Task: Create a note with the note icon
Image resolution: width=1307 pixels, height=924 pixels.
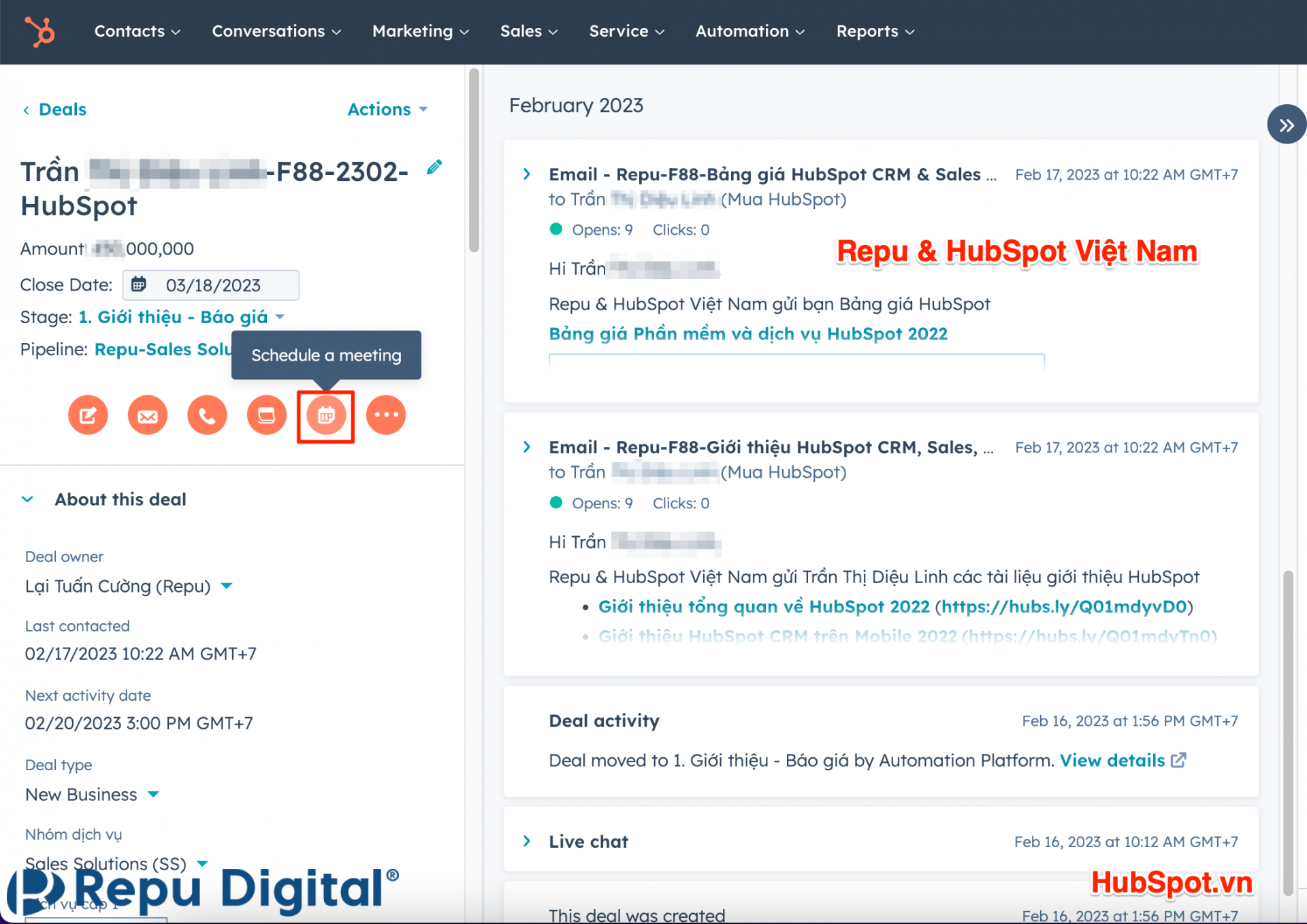Action: tap(88, 414)
